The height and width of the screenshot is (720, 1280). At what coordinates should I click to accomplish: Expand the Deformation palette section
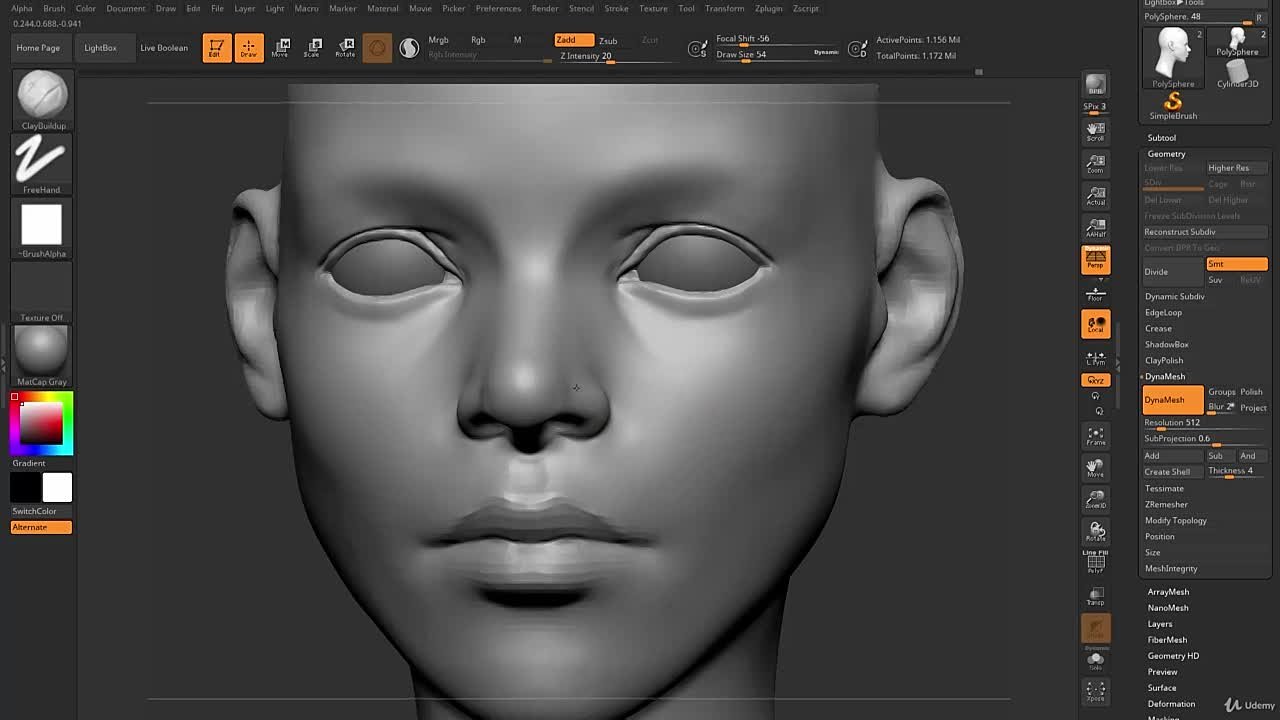tap(1171, 704)
